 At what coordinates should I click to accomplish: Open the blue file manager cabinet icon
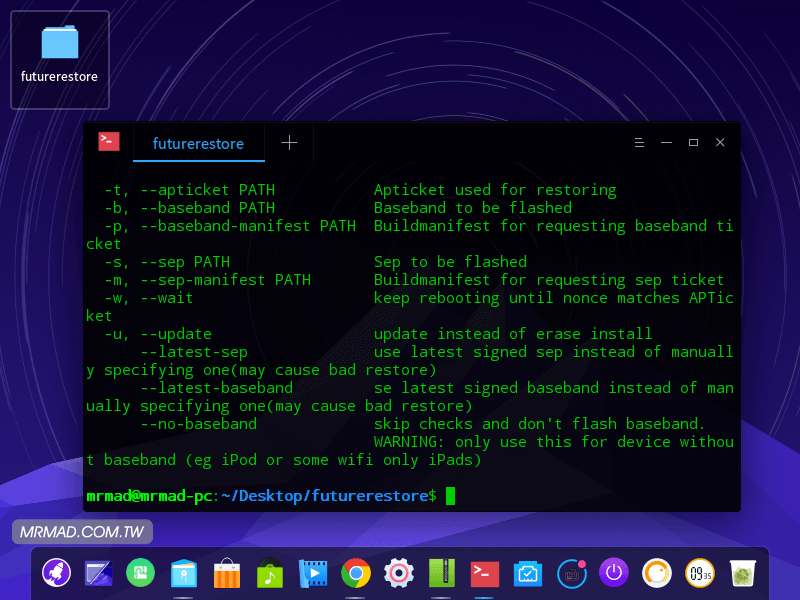click(184, 573)
